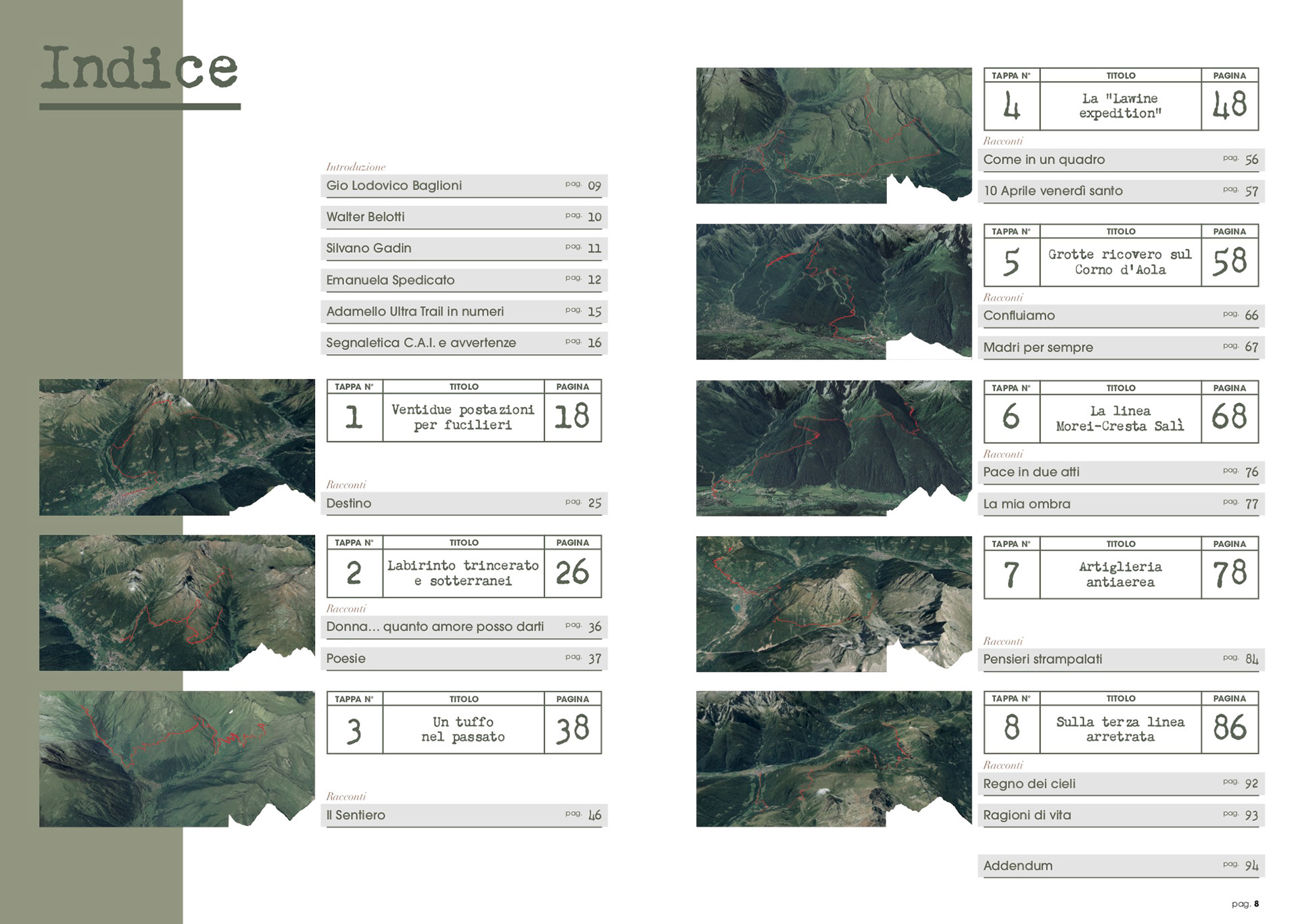Click 'Racconti' label above 'Il Sentiero'
The height and width of the screenshot is (924, 1298).
pos(346,796)
